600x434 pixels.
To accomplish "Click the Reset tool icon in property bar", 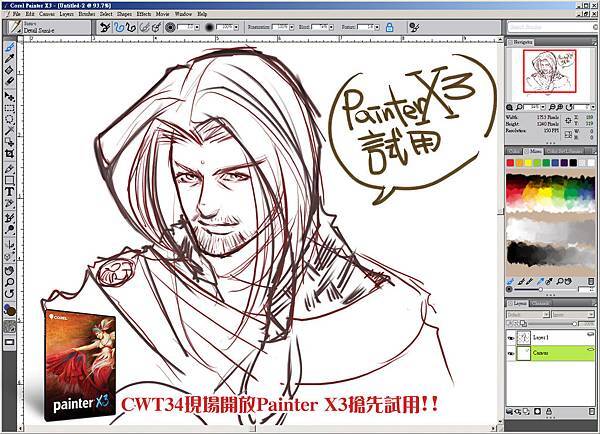I will coord(105,28).
